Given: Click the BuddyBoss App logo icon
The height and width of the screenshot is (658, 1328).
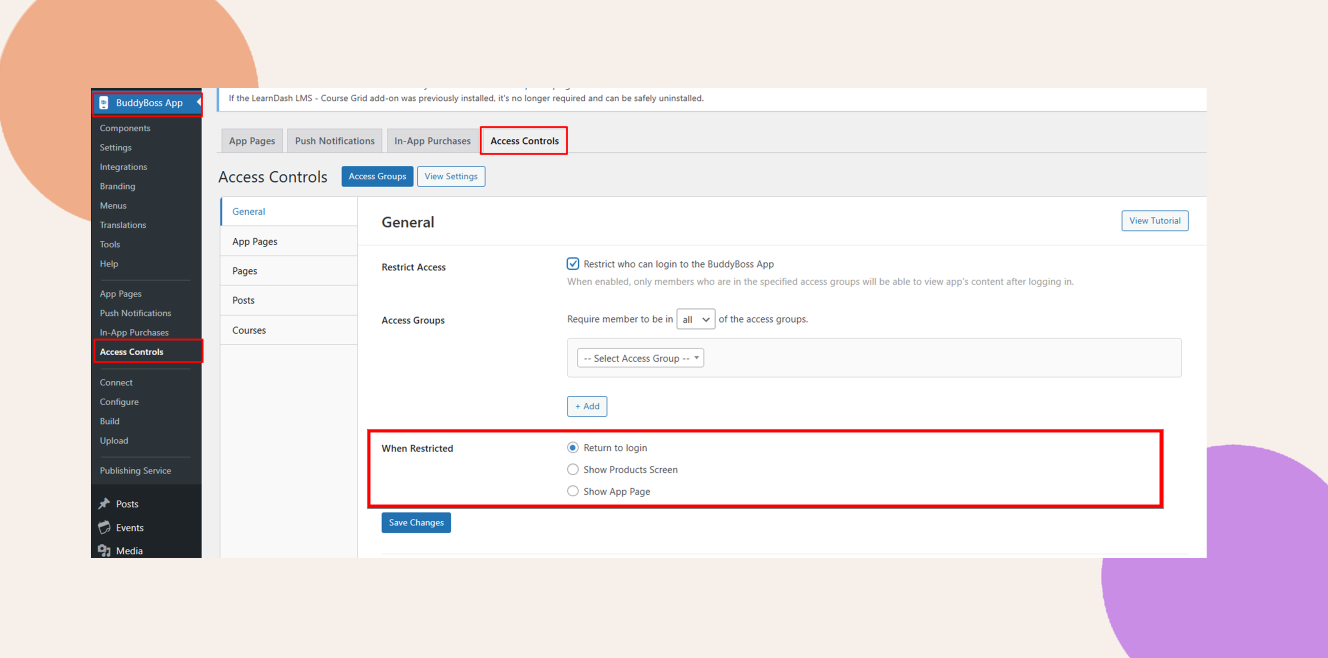Looking at the screenshot, I should [x=103, y=103].
